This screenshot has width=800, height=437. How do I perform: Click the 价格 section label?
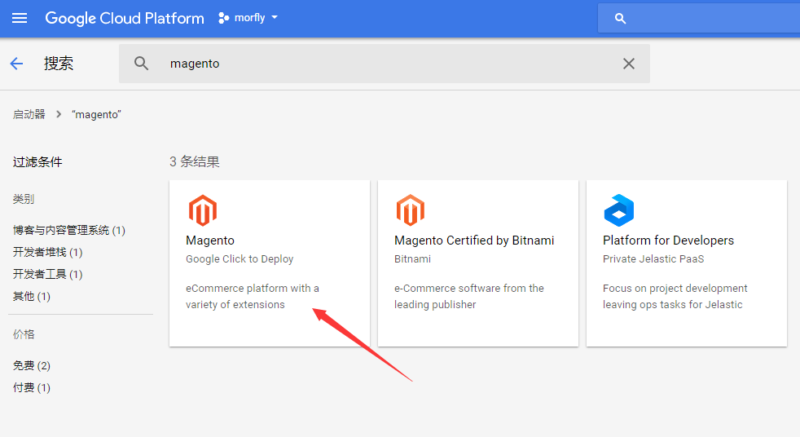[x=23, y=334]
